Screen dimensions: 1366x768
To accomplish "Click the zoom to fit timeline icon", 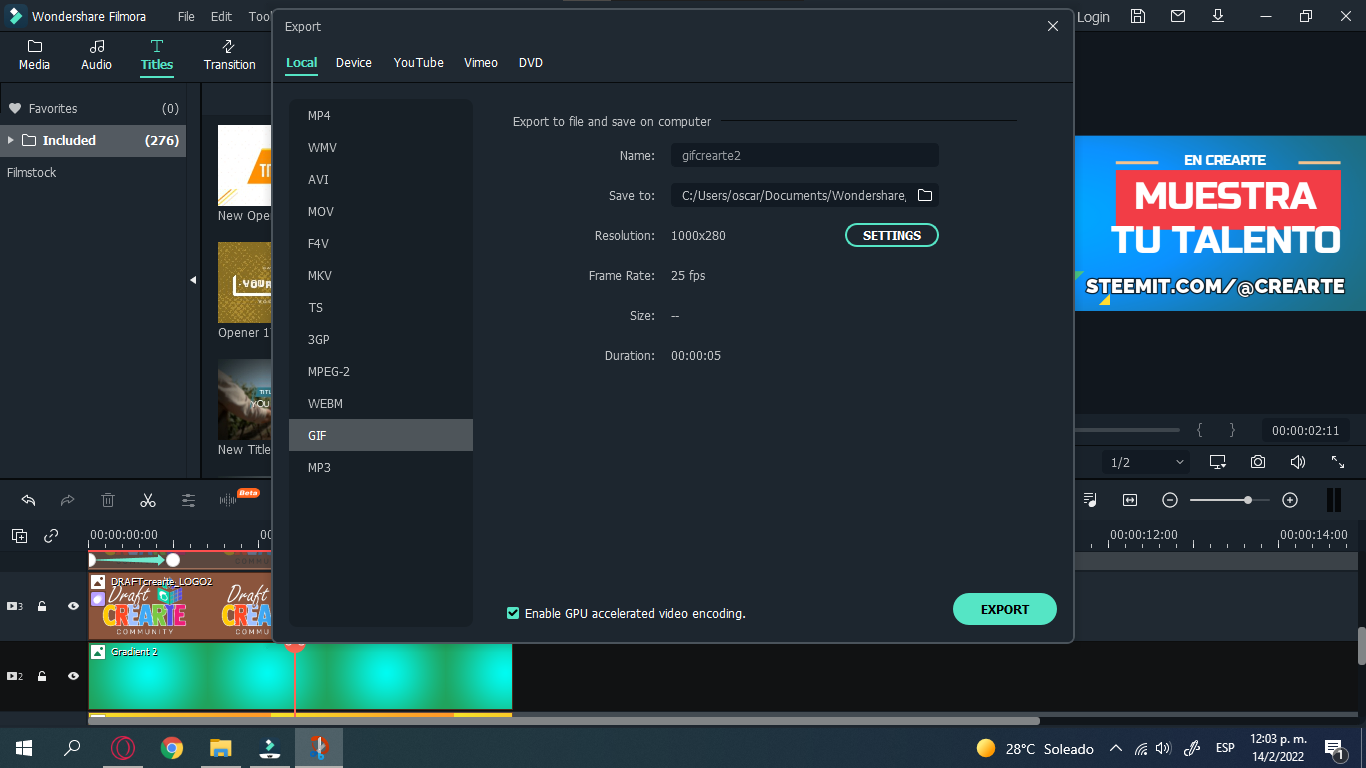I will 1130,500.
